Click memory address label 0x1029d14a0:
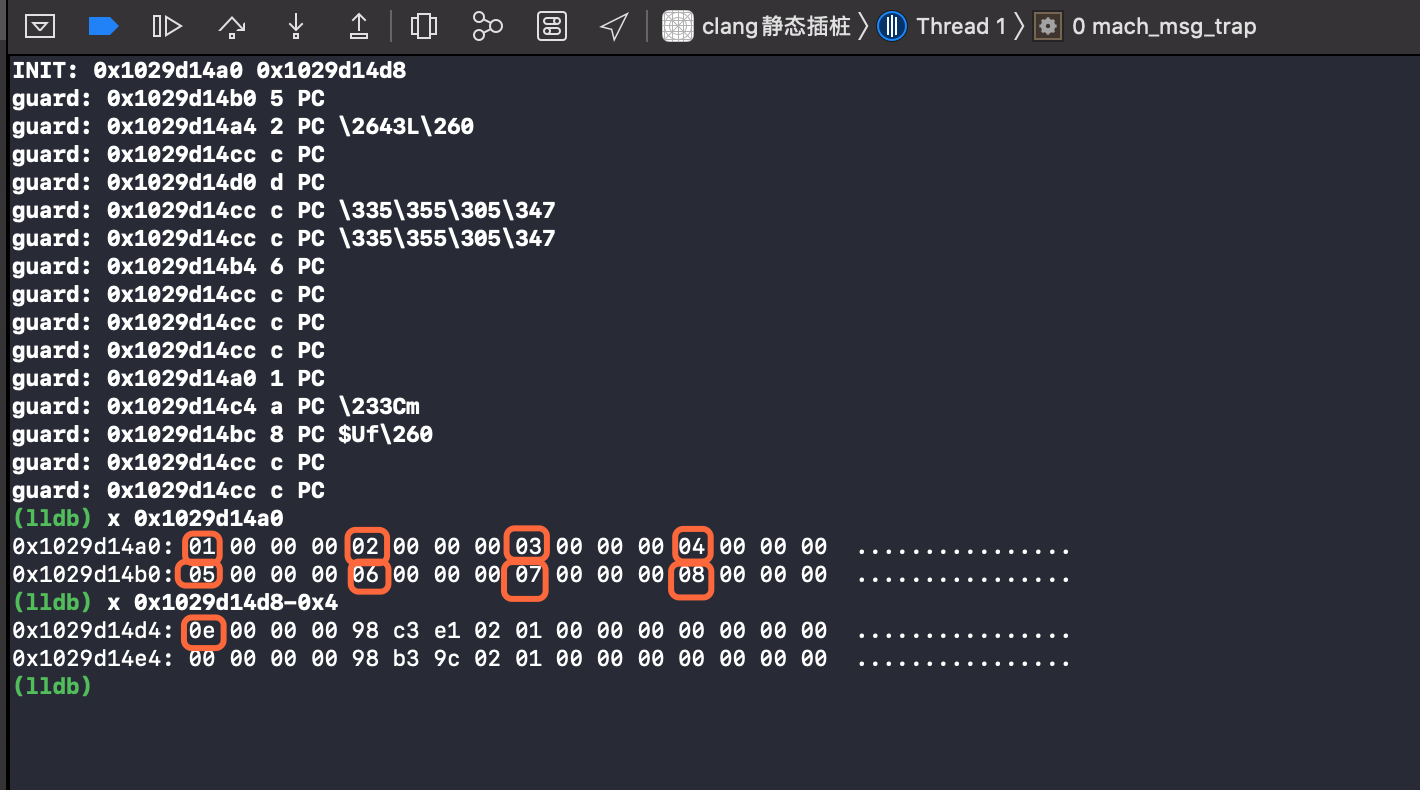The height and width of the screenshot is (790, 1420). pyautogui.click(x=94, y=547)
